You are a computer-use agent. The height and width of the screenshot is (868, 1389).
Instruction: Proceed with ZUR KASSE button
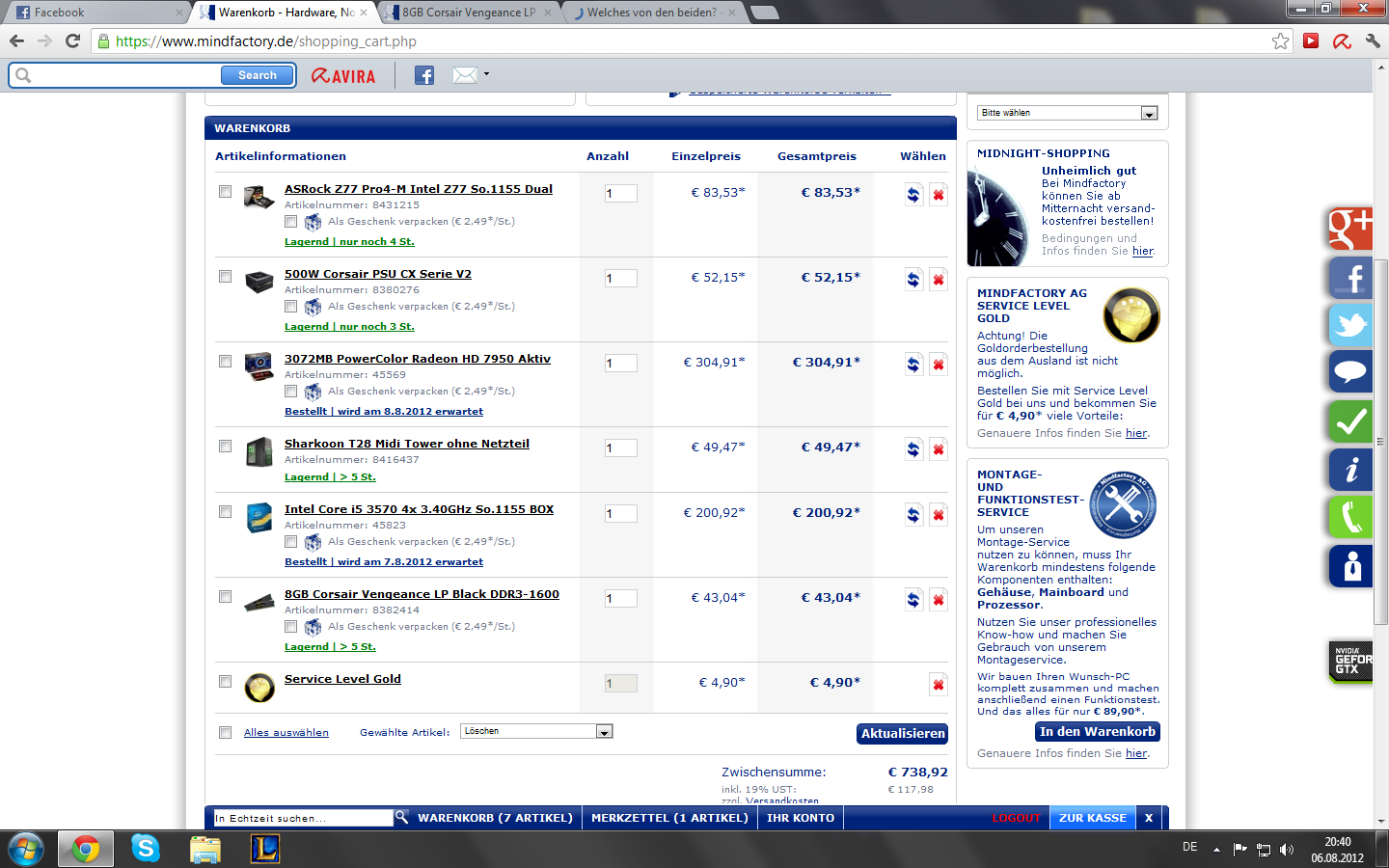coord(1093,818)
